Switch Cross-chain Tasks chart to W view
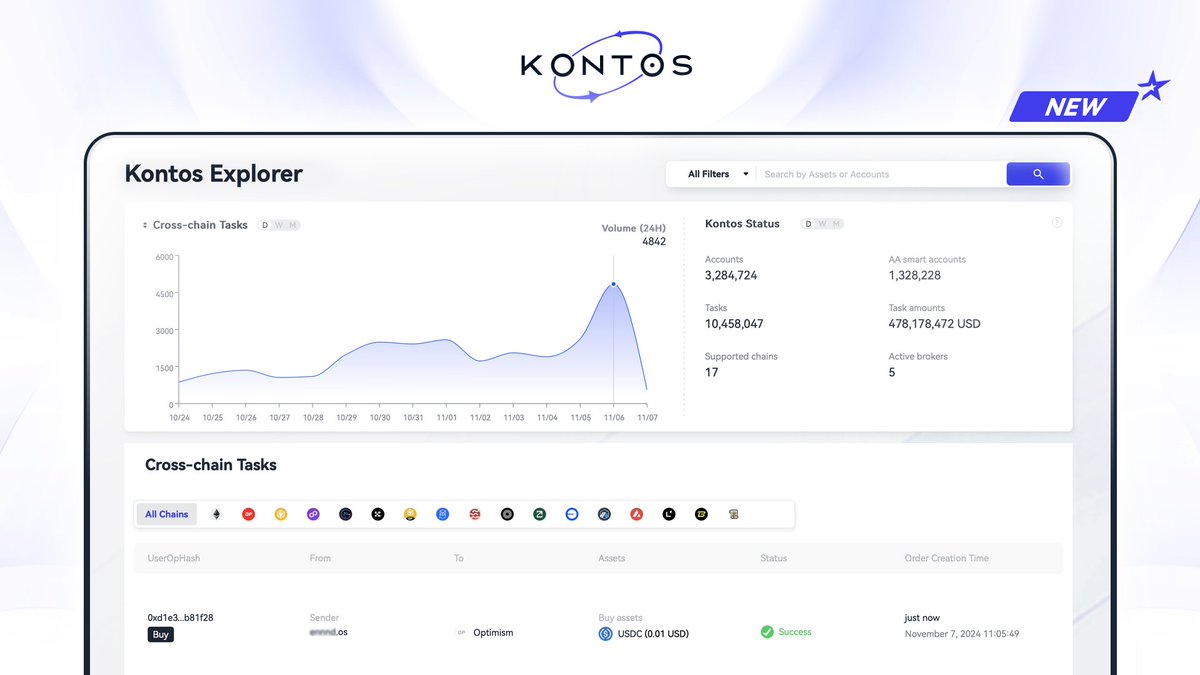Screen dimensions: 1200x675 [x=279, y=225]
